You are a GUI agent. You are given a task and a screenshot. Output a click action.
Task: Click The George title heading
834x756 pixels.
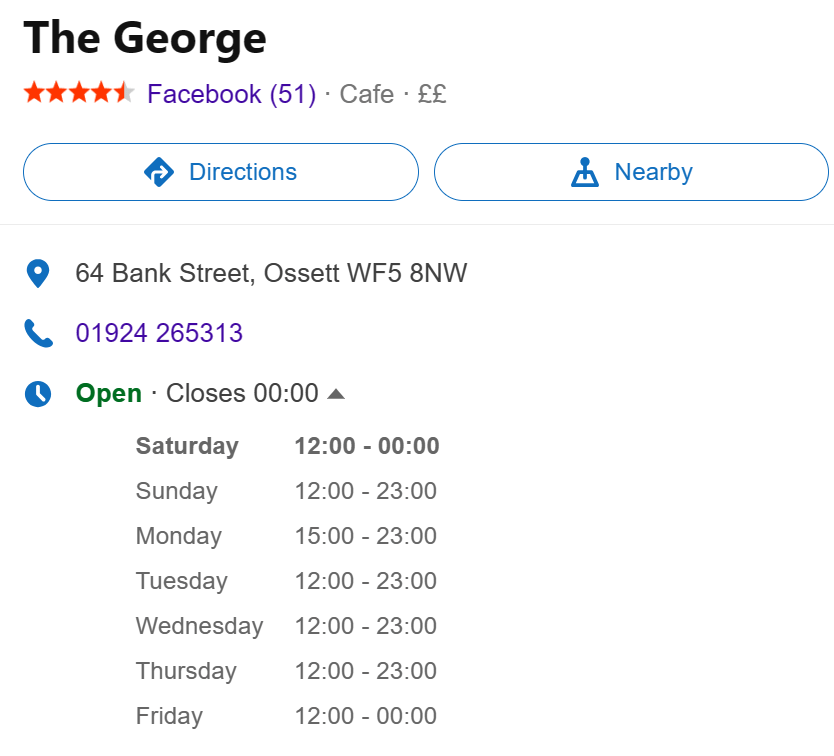145,38
